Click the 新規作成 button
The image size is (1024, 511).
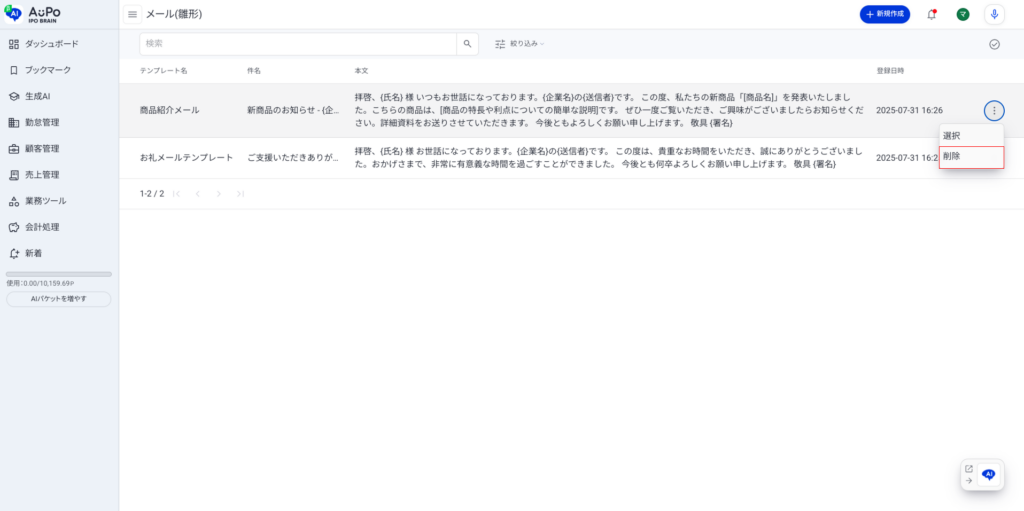(x=884, y=14)
